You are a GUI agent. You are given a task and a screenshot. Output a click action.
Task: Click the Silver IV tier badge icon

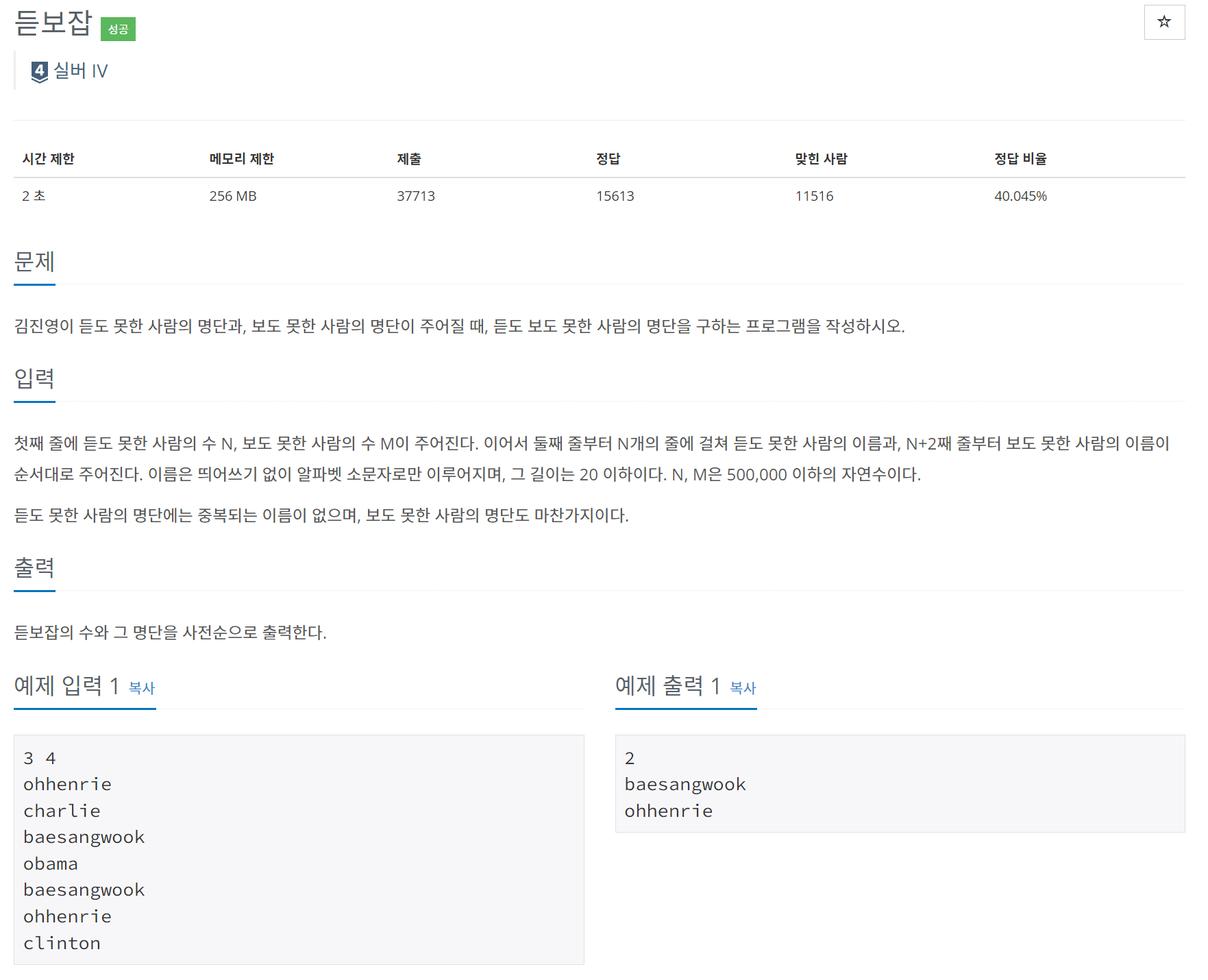click(x=39, y=71)
